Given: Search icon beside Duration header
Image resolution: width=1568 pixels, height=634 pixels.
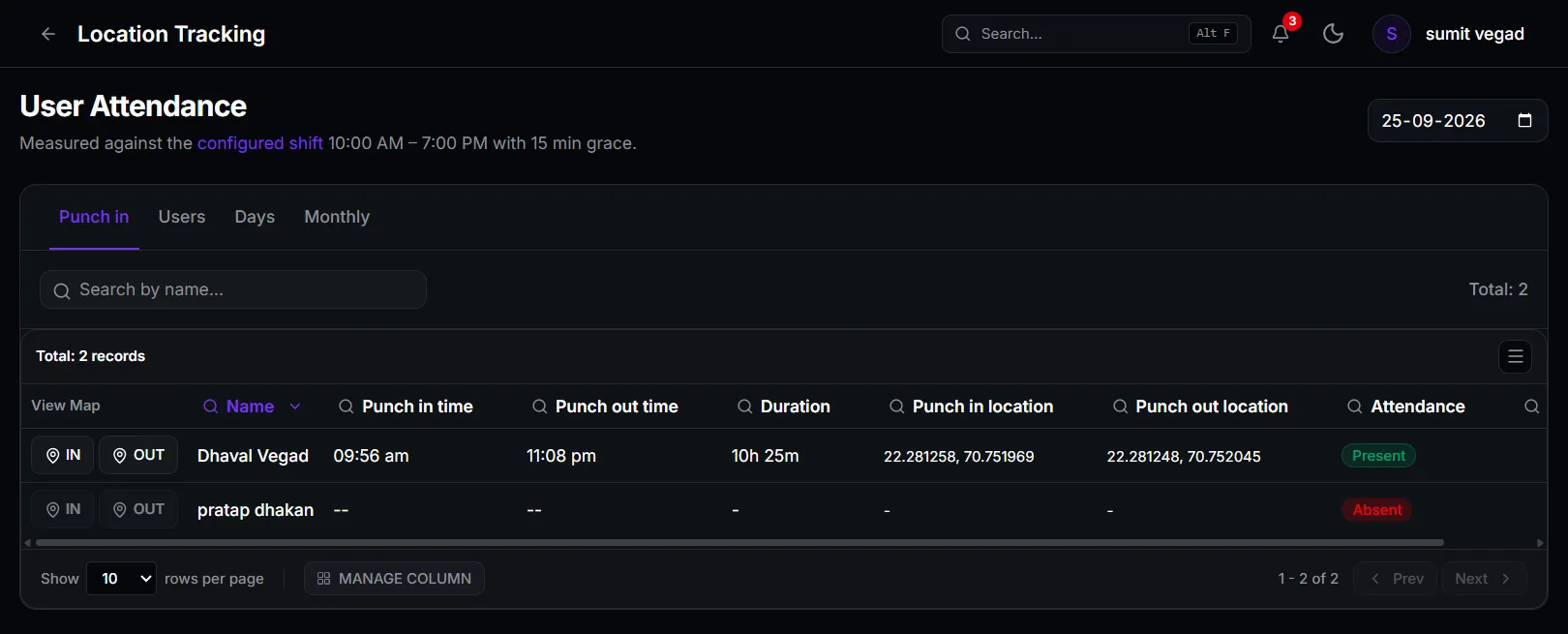Looking at the screenshot, I should 744,407.
